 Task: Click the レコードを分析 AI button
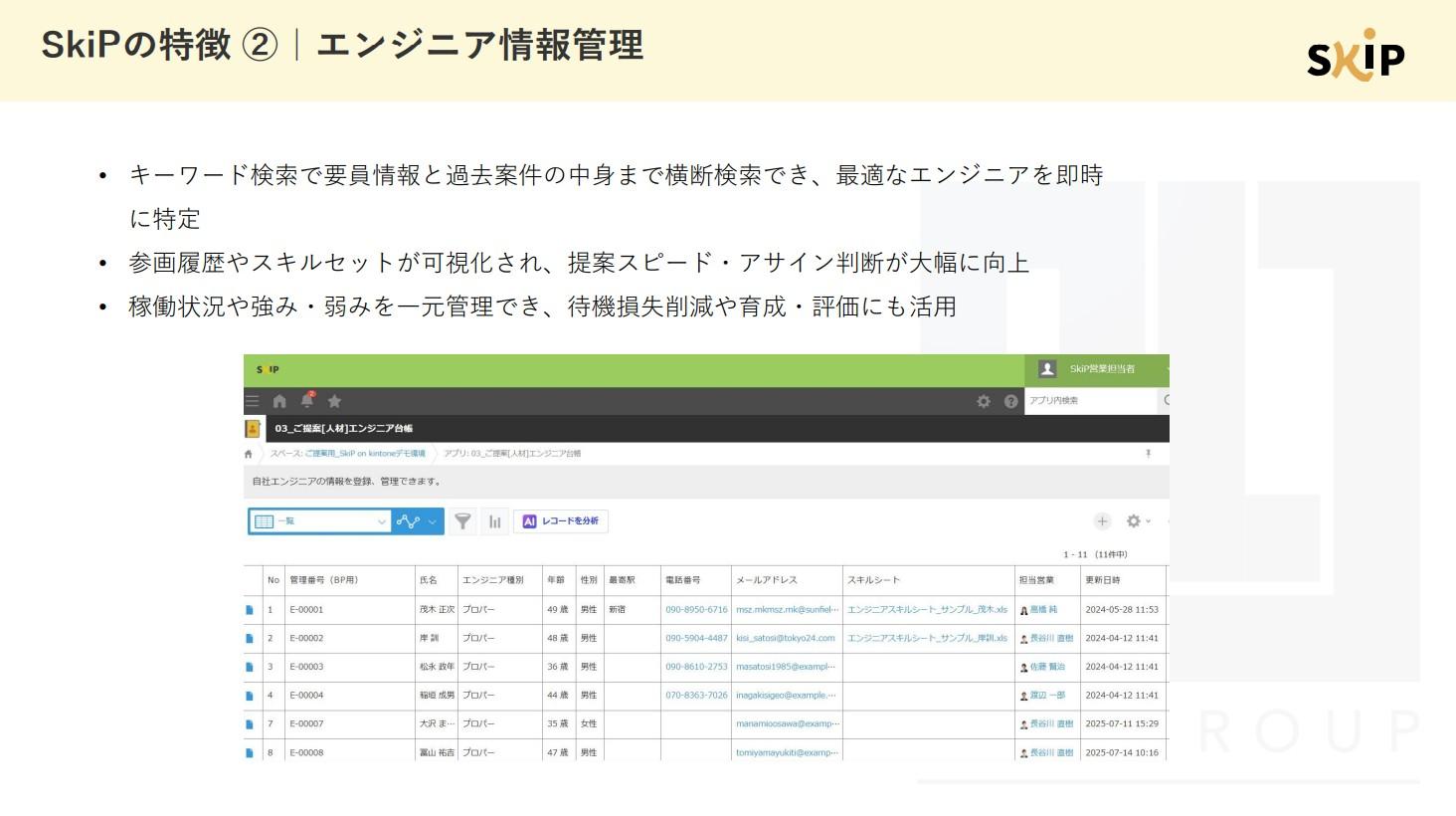pyautogui.click(x=561, y=521)
